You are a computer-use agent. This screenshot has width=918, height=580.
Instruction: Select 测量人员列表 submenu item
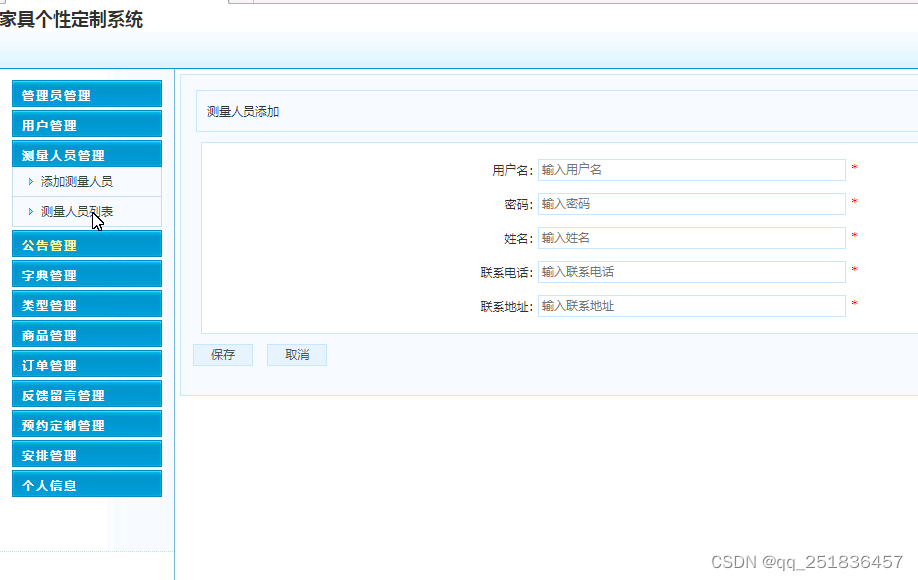[x=77, y=211]
